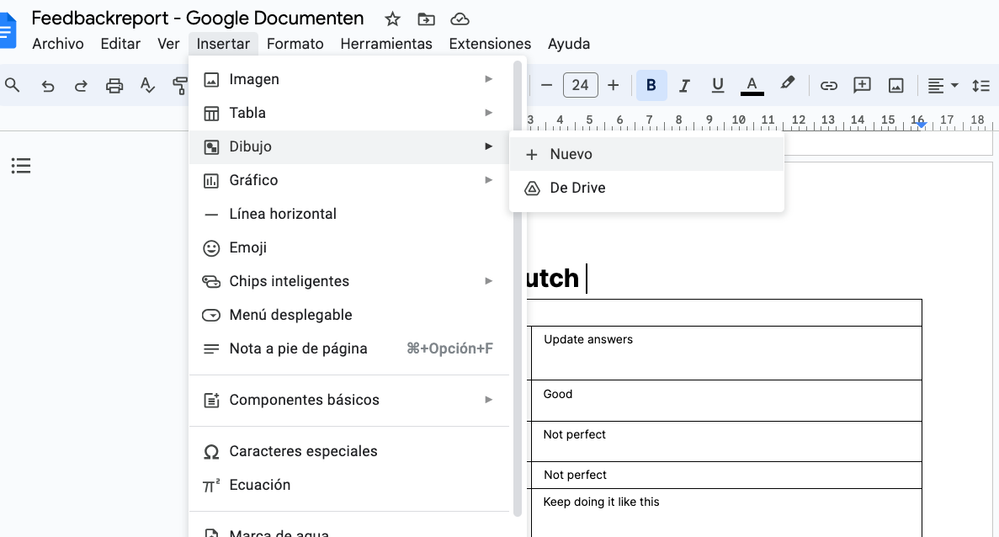Move document using the folder icon

pos(426,20)
